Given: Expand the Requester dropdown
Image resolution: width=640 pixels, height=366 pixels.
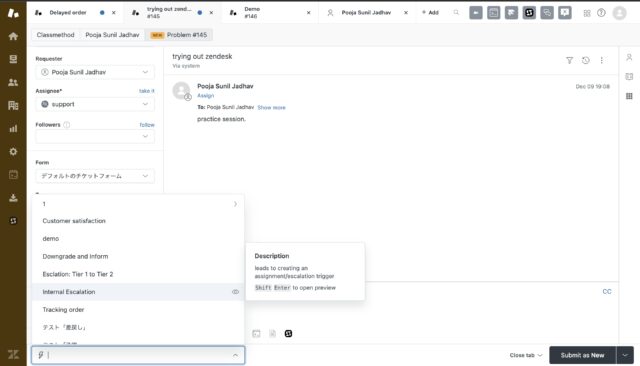Looking at the screenshot, I should click(x=95, y=72).
